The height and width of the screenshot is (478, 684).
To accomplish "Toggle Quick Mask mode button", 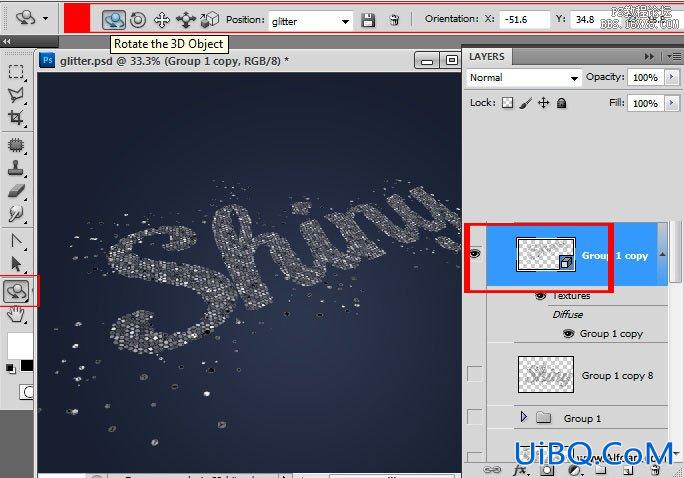I will (x=26, y=392).
